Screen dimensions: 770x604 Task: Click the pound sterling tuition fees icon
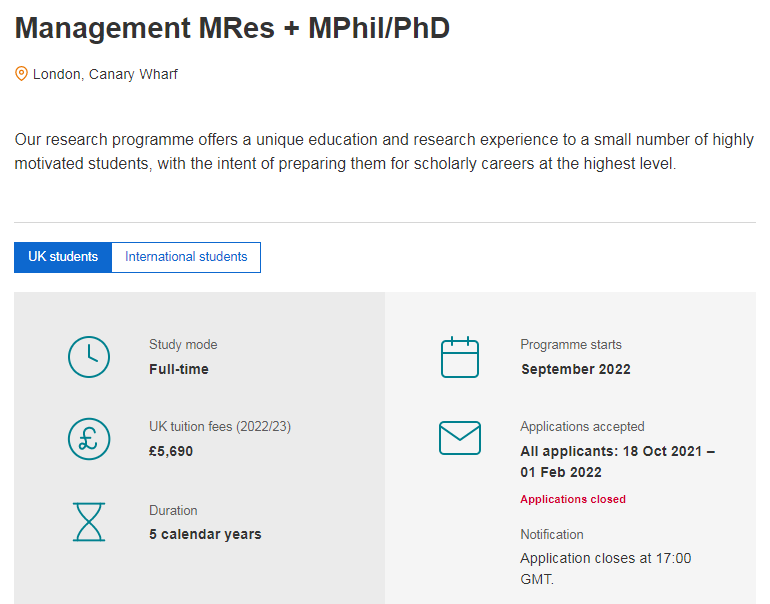[89, 439]
